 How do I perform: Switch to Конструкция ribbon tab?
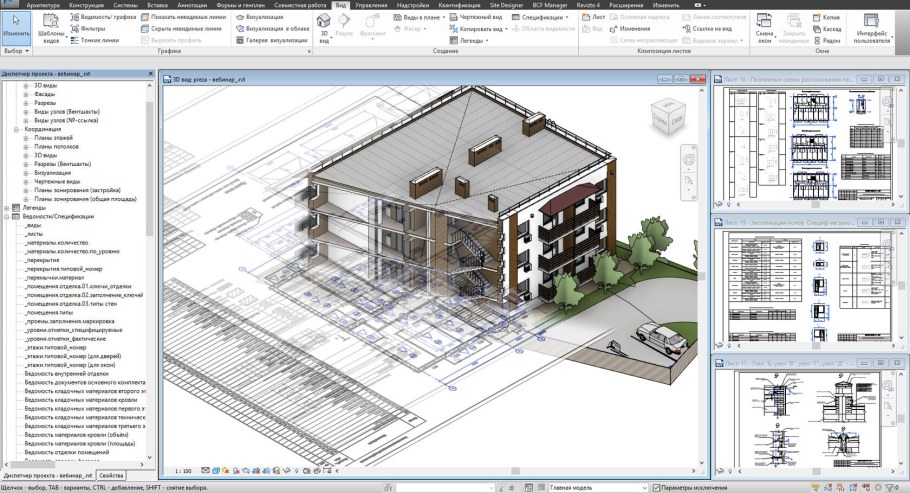86,5
